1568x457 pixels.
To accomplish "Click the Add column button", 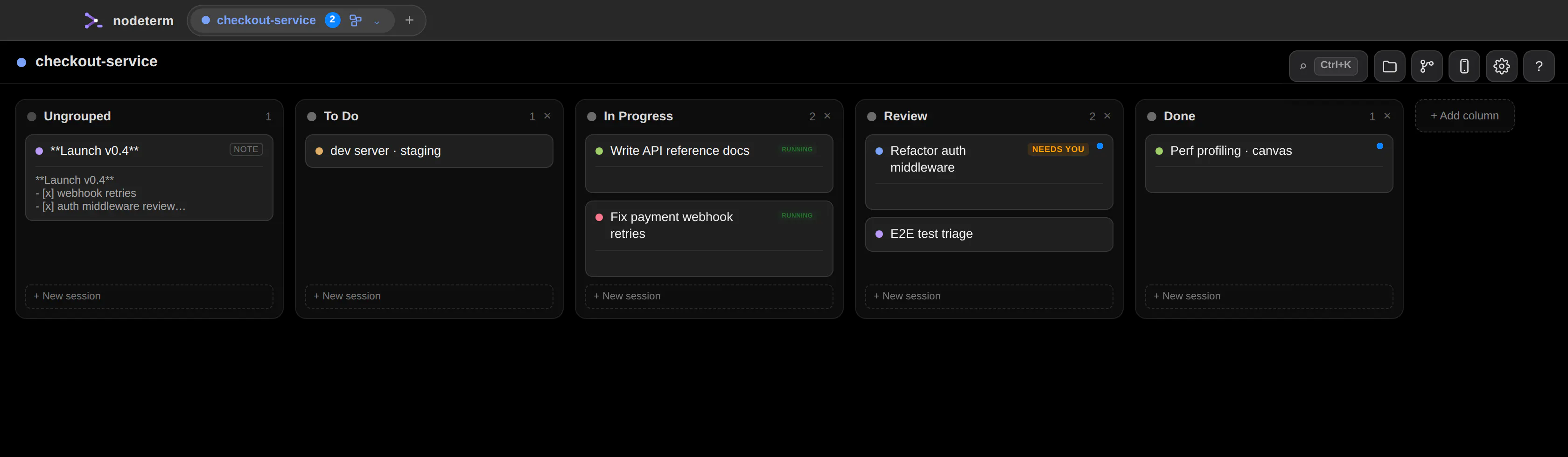I will point(1464,116).
